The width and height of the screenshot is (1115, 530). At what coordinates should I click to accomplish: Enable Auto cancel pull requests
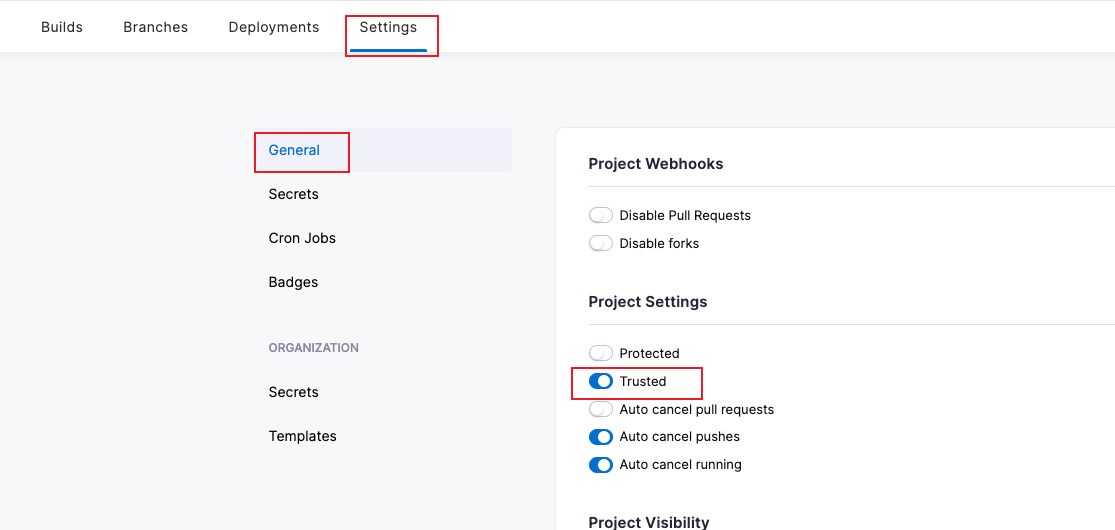pos(601,409)
